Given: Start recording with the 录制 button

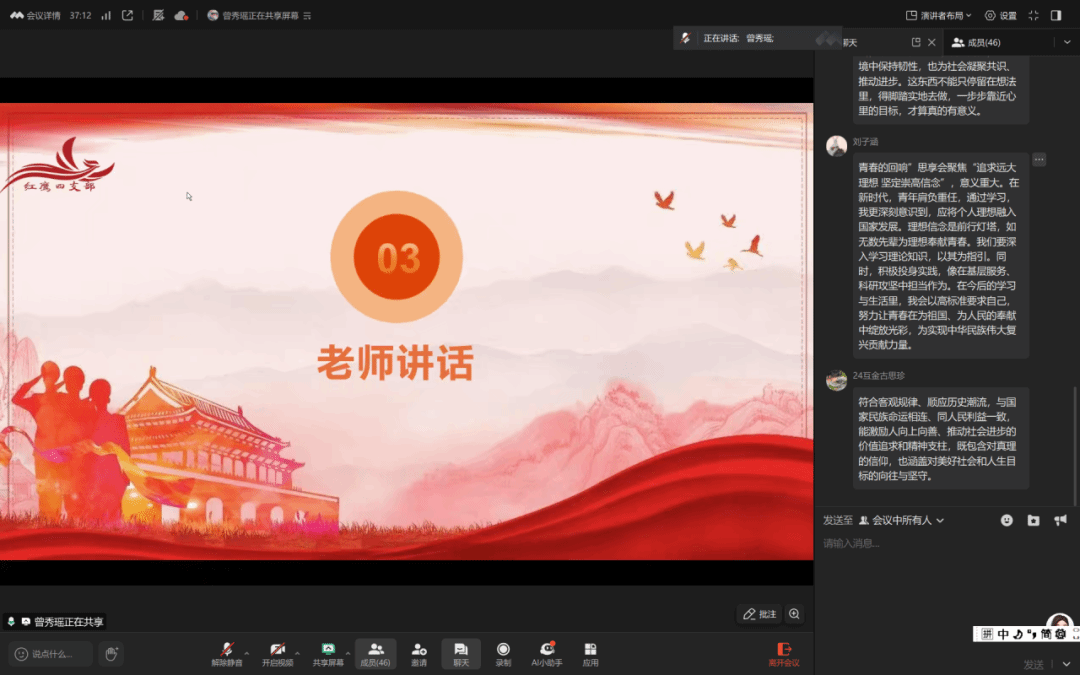Looking at the screenshot, I should (503, 652).
